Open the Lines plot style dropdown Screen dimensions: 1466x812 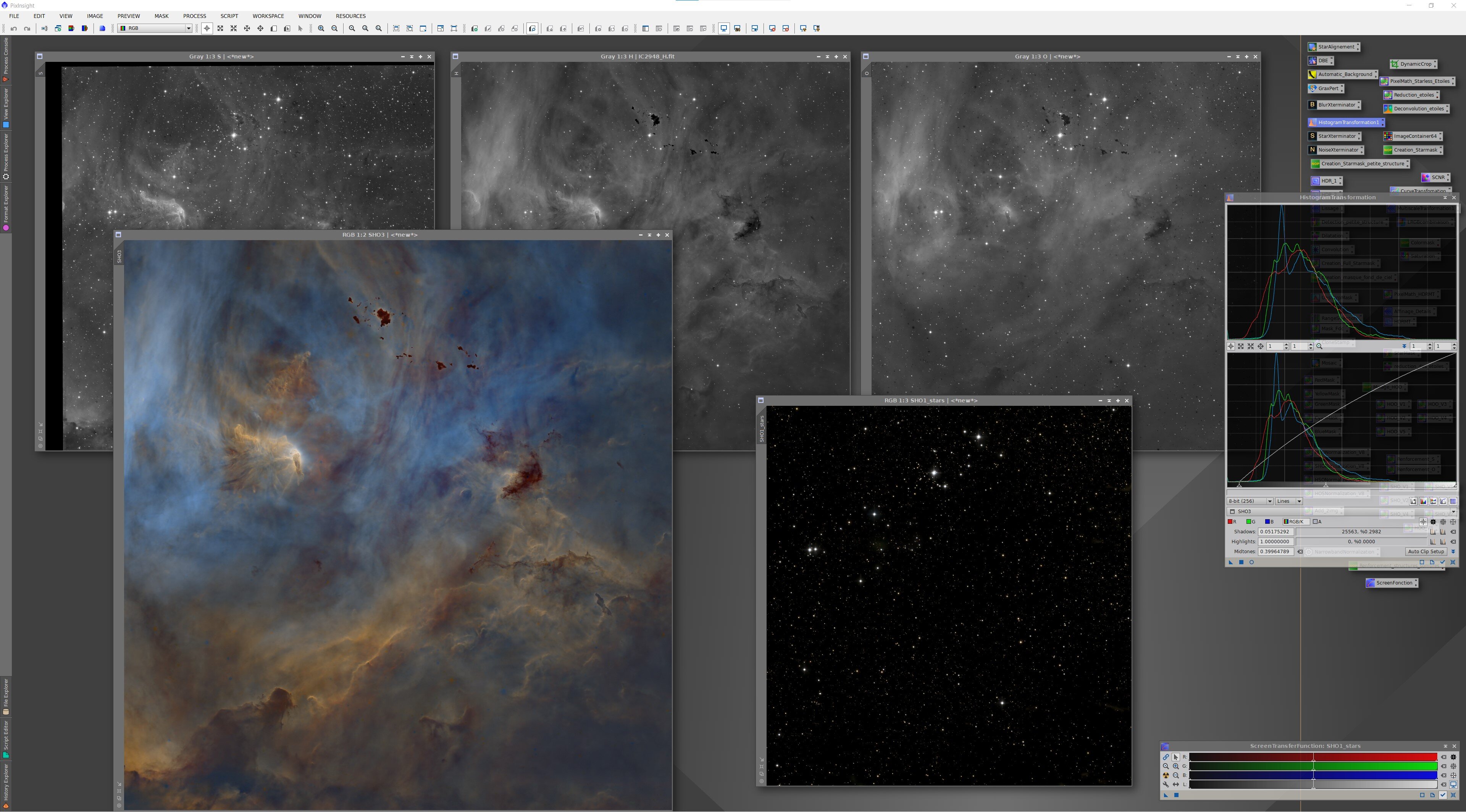[x=1289, y=501]
